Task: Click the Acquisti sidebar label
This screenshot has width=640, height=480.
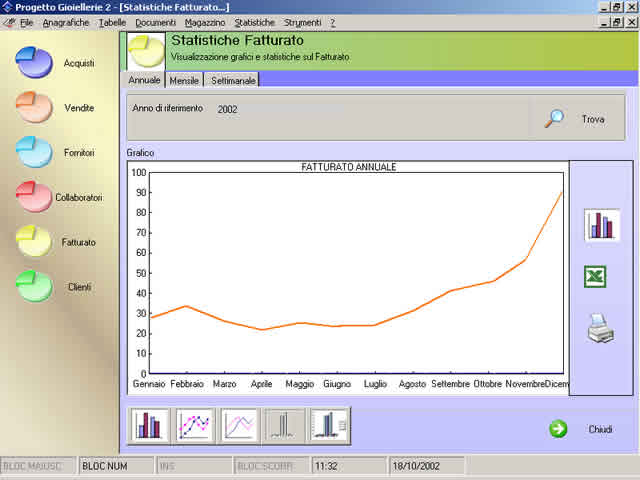Action: pos(79,63)
